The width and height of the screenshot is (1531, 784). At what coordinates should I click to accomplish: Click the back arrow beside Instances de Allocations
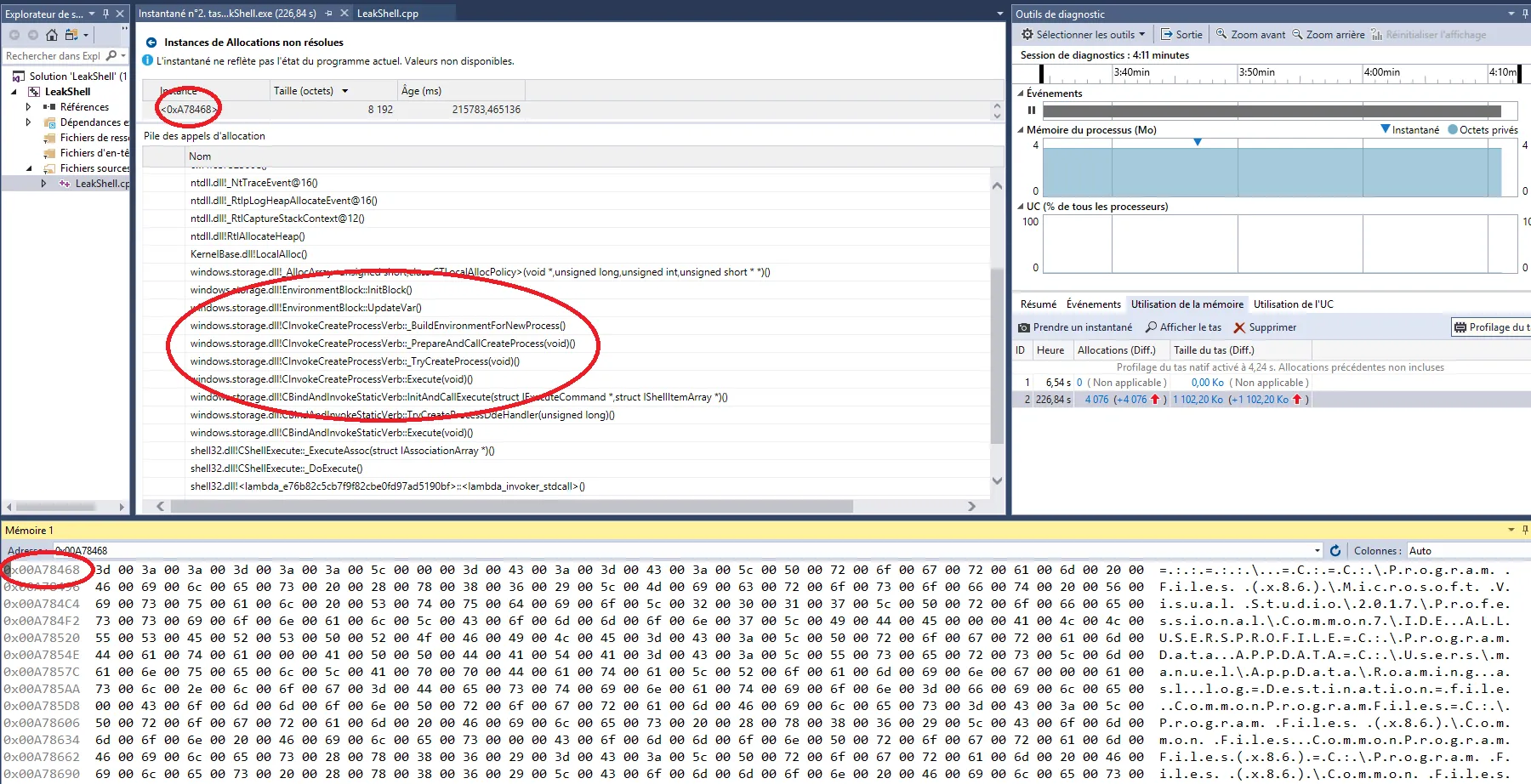151,43
